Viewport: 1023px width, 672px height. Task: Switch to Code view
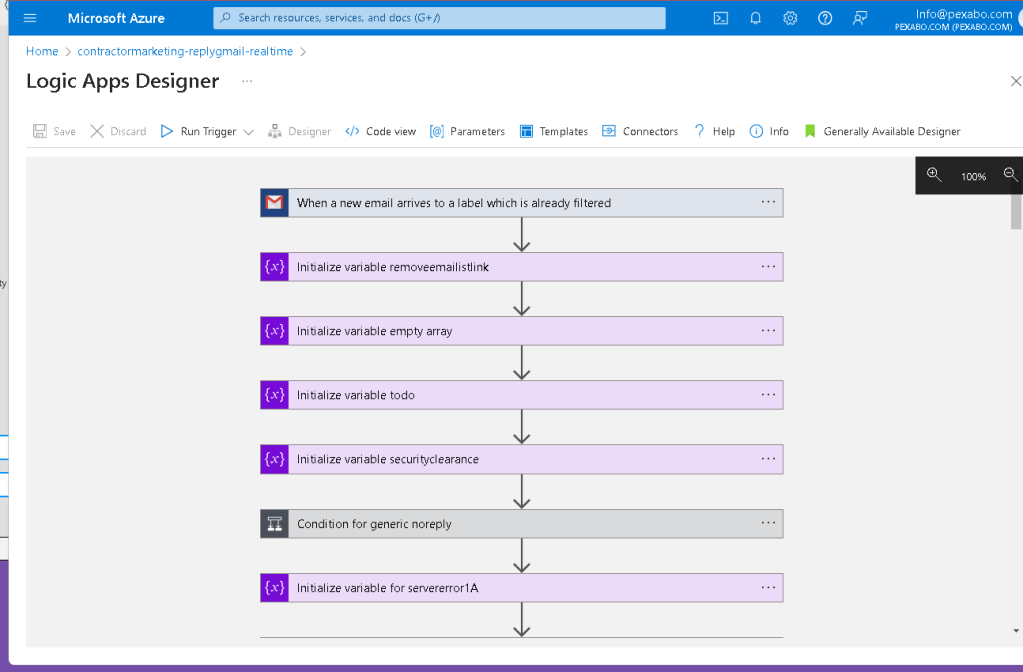click(380, 131)
